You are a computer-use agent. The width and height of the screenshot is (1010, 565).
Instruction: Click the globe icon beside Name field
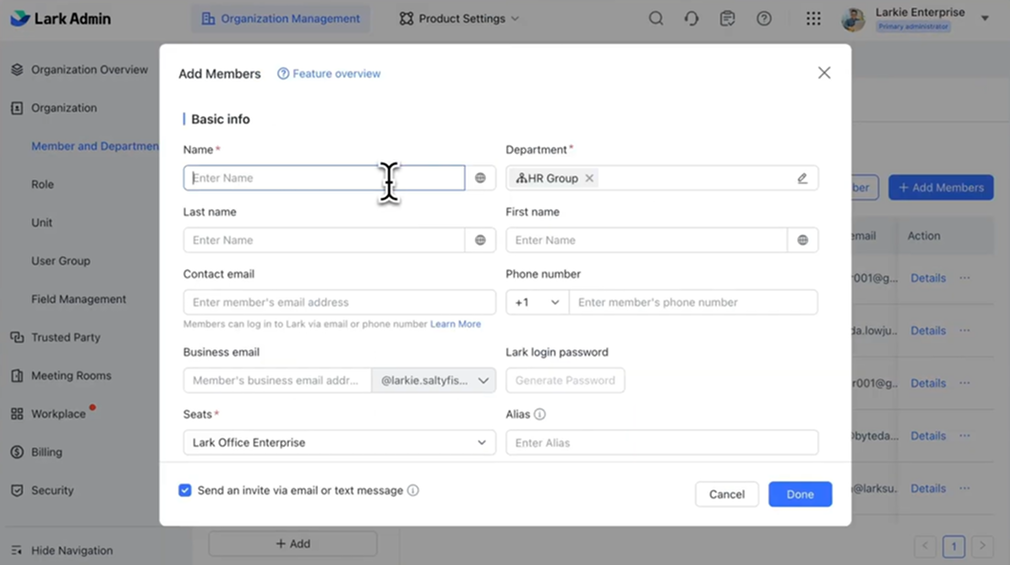480,178
